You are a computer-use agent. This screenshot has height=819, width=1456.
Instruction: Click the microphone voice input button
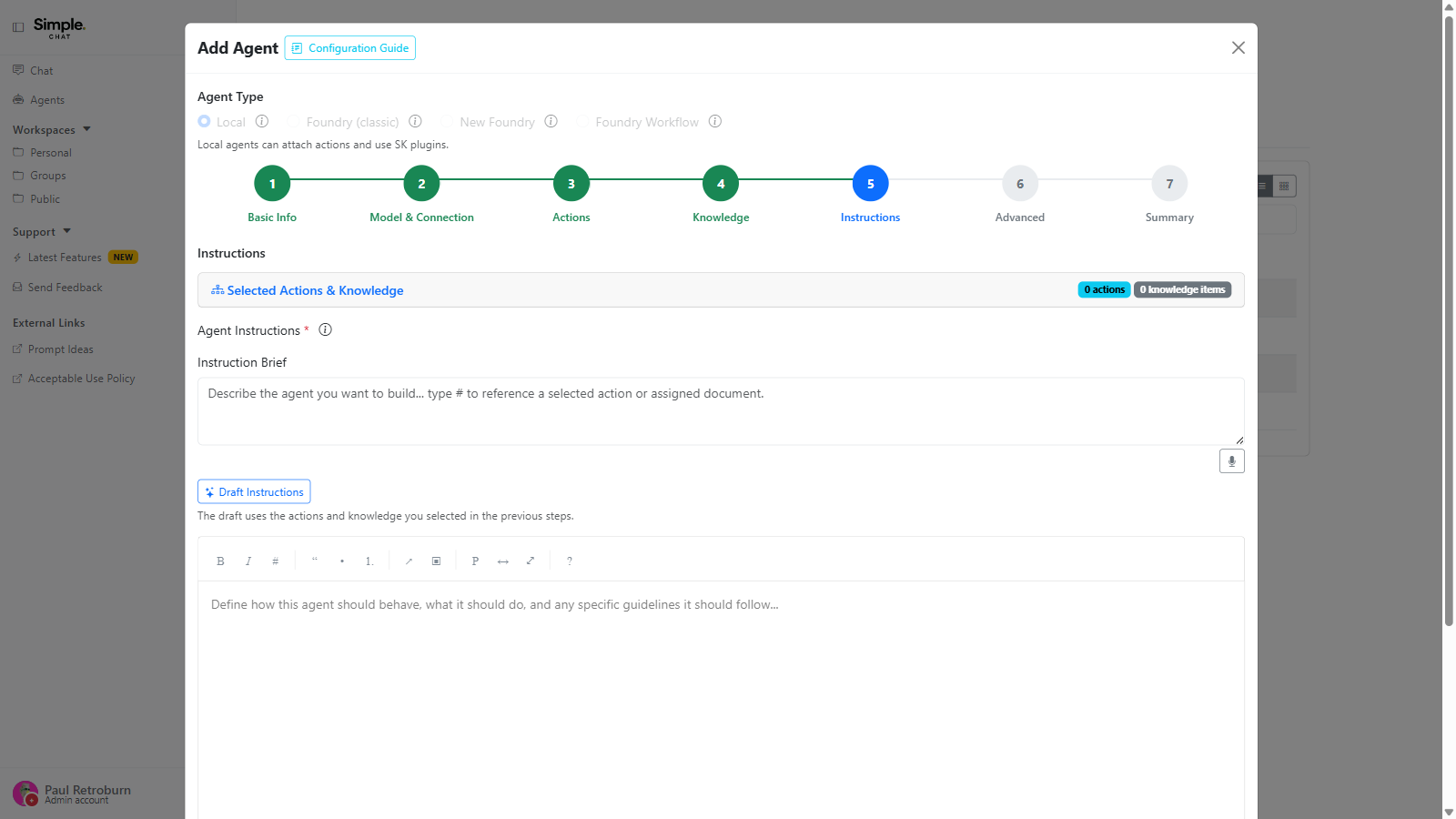(1231, 461)
